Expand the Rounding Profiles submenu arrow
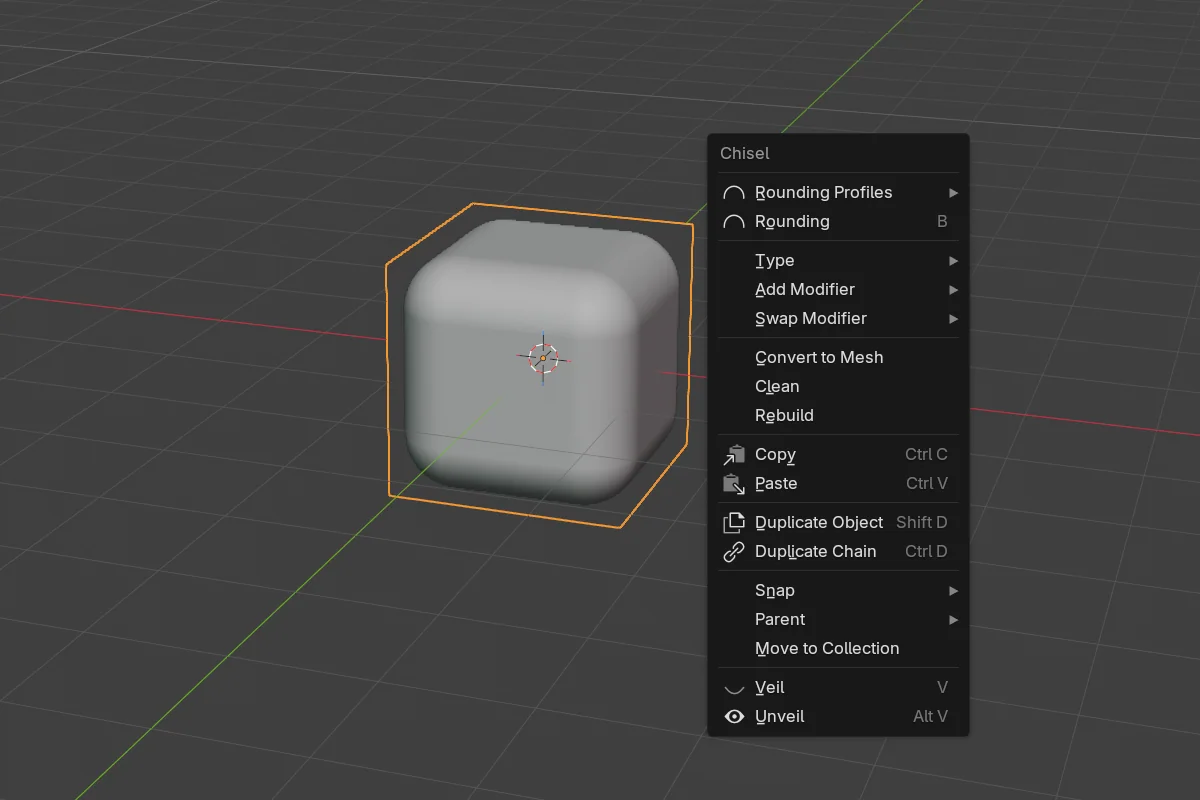The image size is (1200, 800). click(953, 192)
